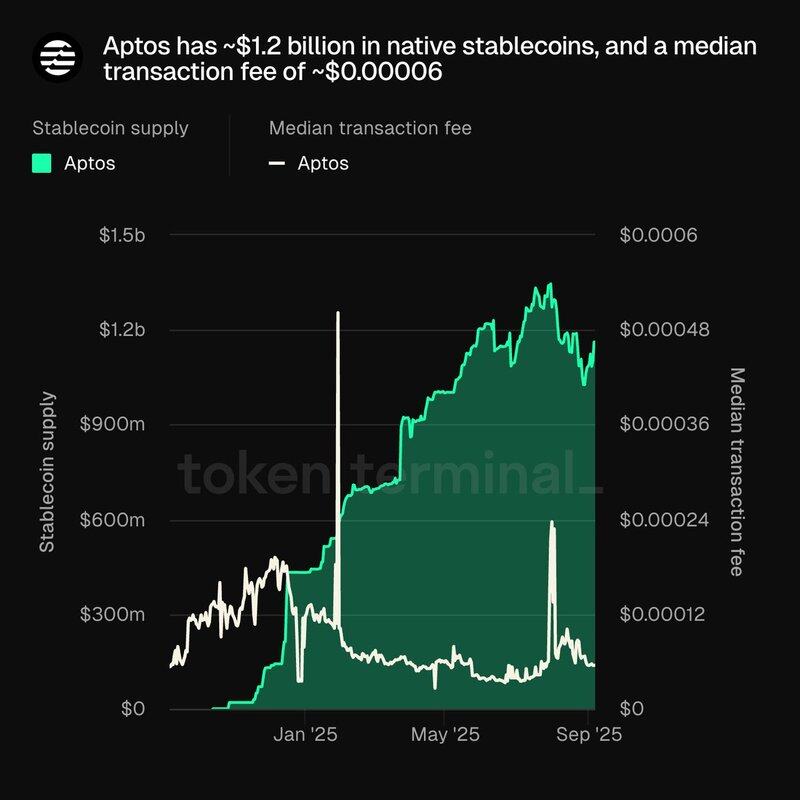Click the Aptos label under Stablecoin supply

90,163
